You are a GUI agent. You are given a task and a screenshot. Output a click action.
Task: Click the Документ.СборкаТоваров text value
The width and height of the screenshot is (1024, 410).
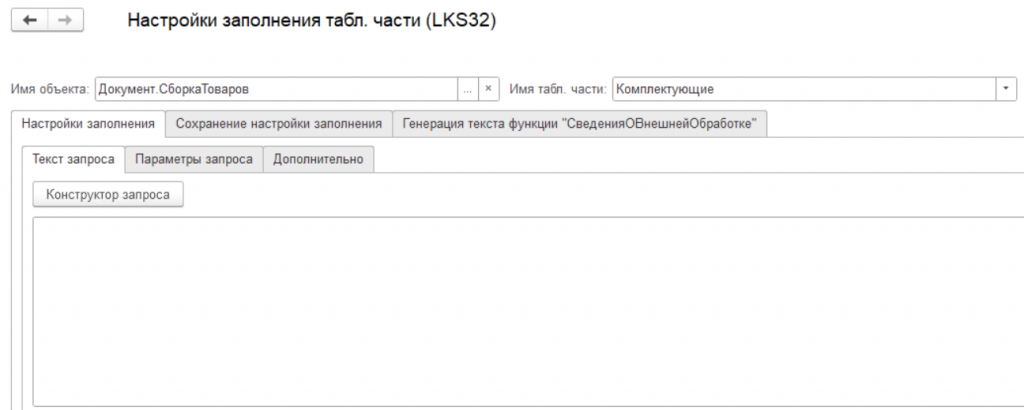click(173, 89)
